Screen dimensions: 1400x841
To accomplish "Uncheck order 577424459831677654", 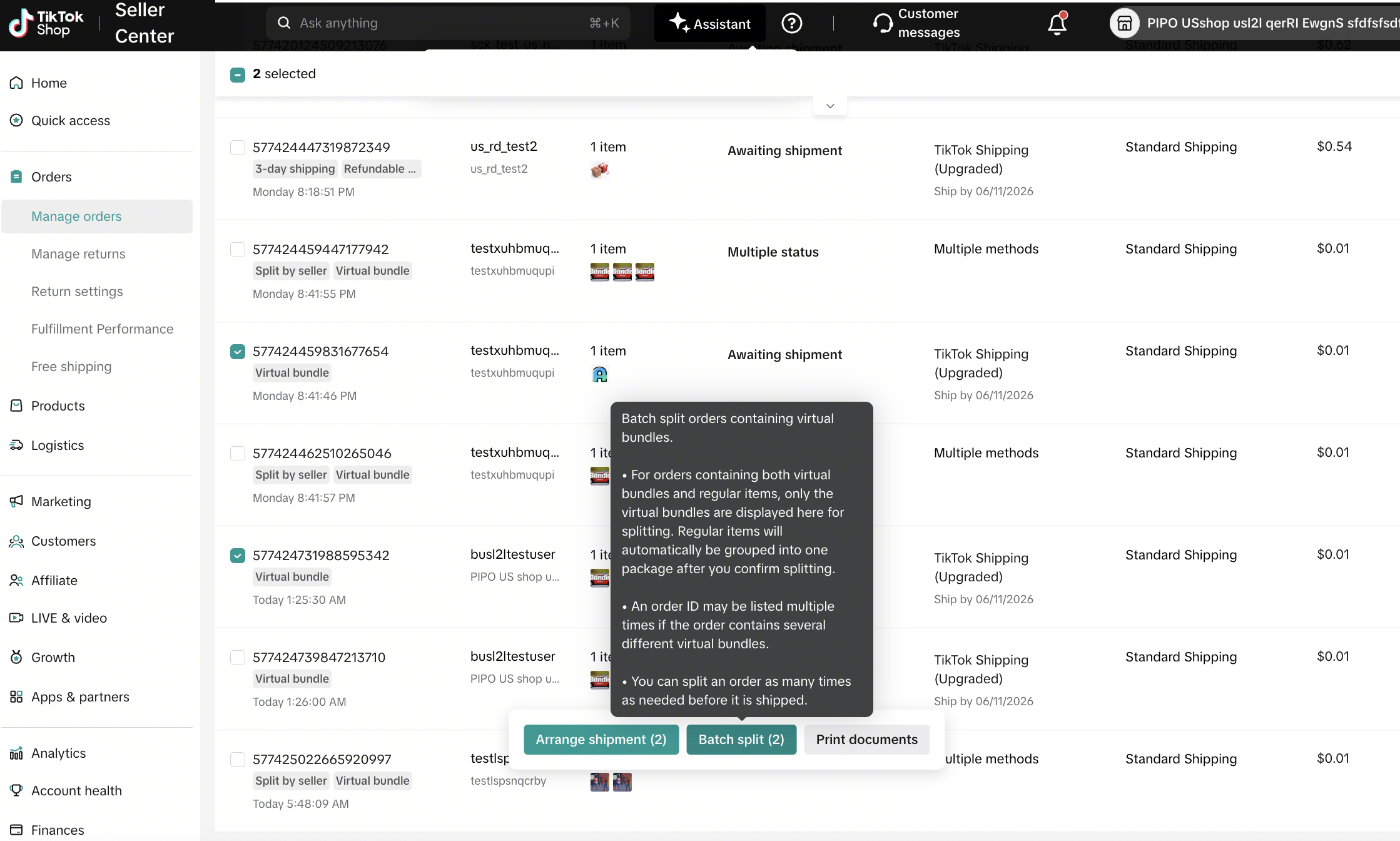I will coord(238,352).
